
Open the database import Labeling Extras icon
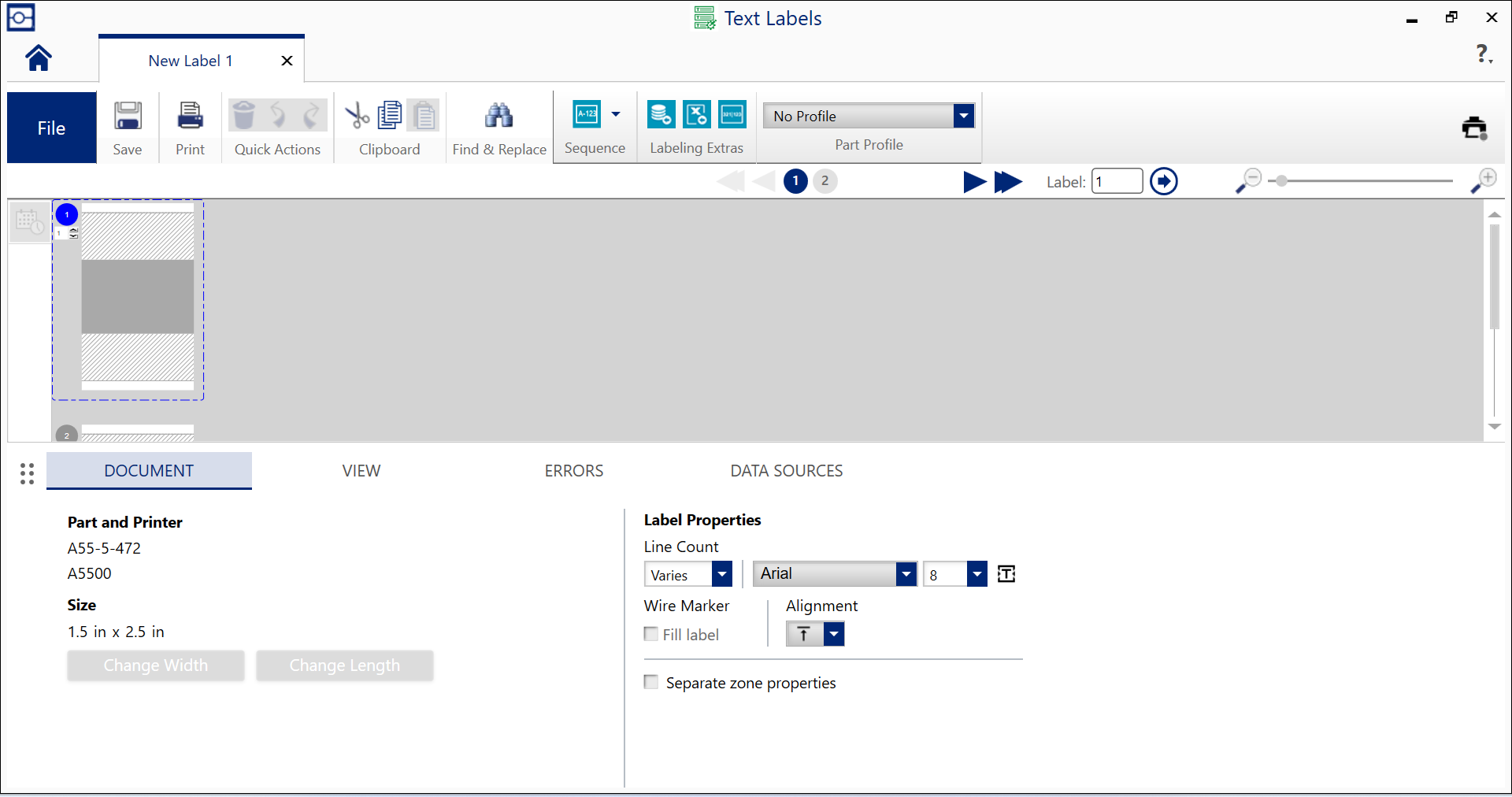pyautogui.click(x=661, y=114)
